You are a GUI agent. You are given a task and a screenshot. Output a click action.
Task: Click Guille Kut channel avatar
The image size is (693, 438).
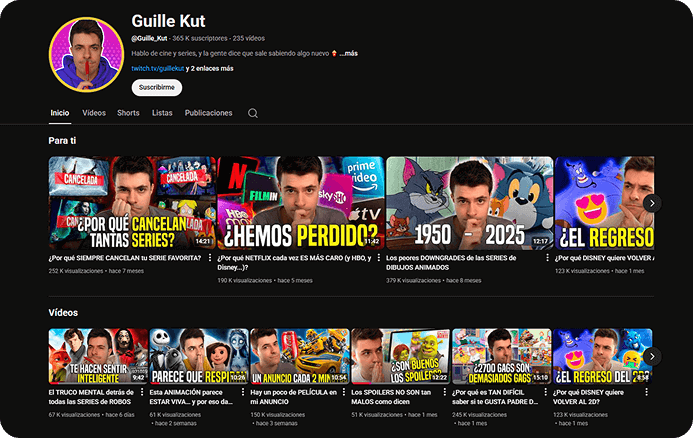pyautogui.click(x=84, y=53)
